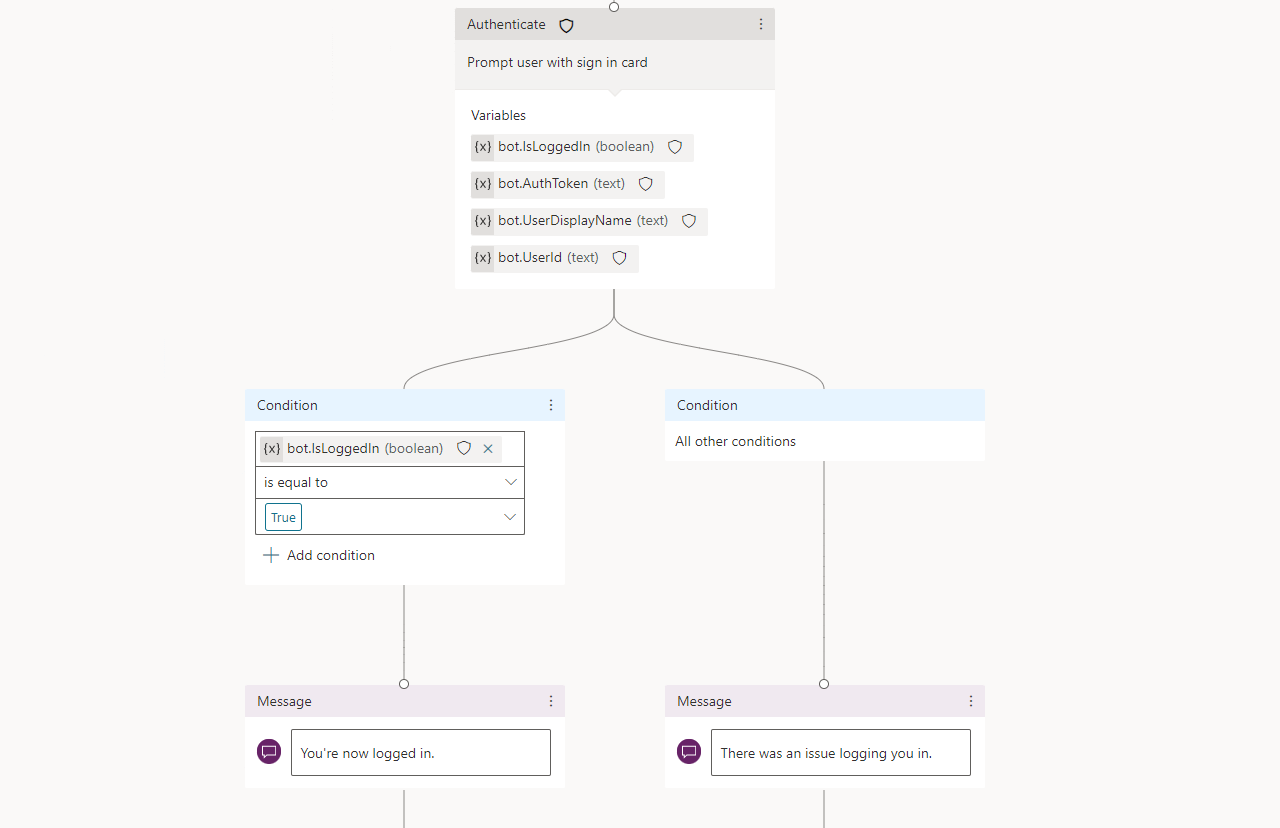Expand the True value dropdown
This screenshot has height=828, width=1280.
[x=510, y=517]
